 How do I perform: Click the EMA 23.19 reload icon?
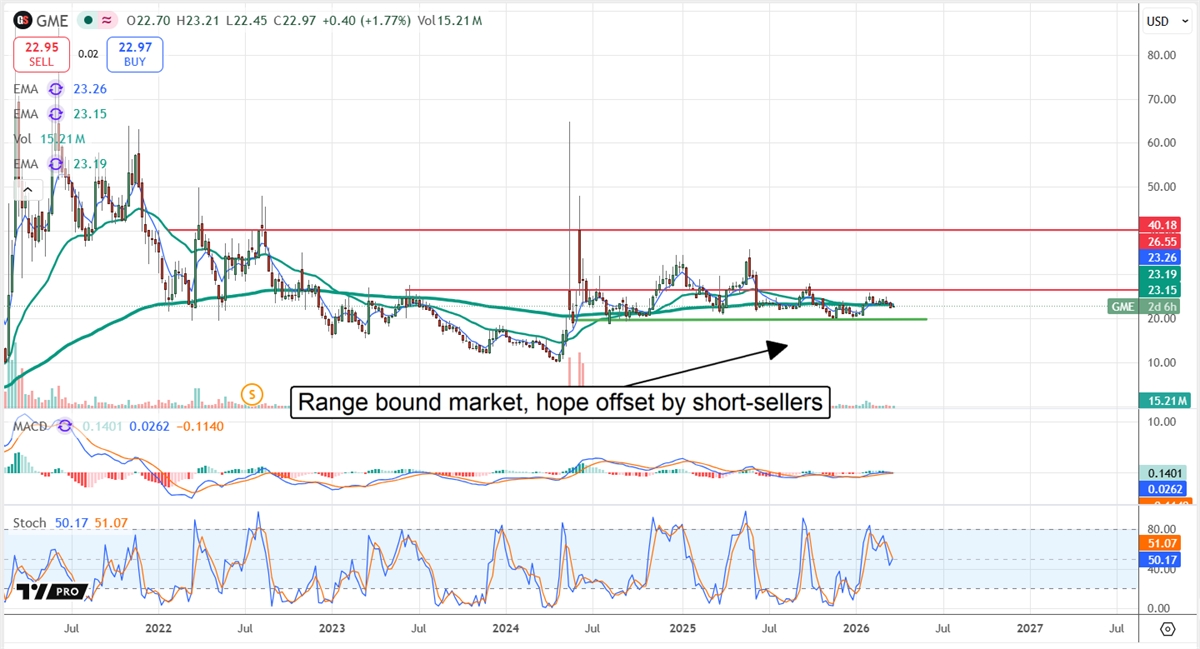pyautogui.click(x=56, y=163)
